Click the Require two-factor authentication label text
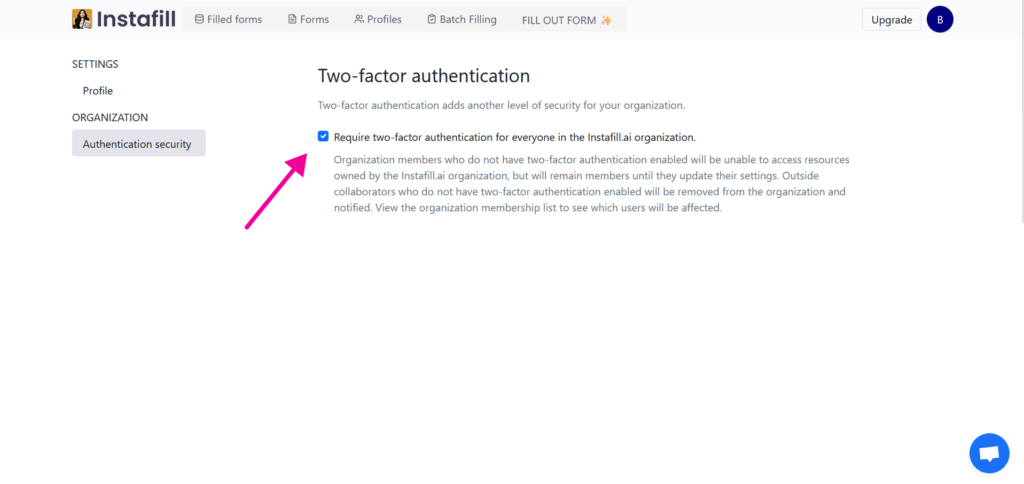The image size is (1024, 484). click(x=515, y=137)
